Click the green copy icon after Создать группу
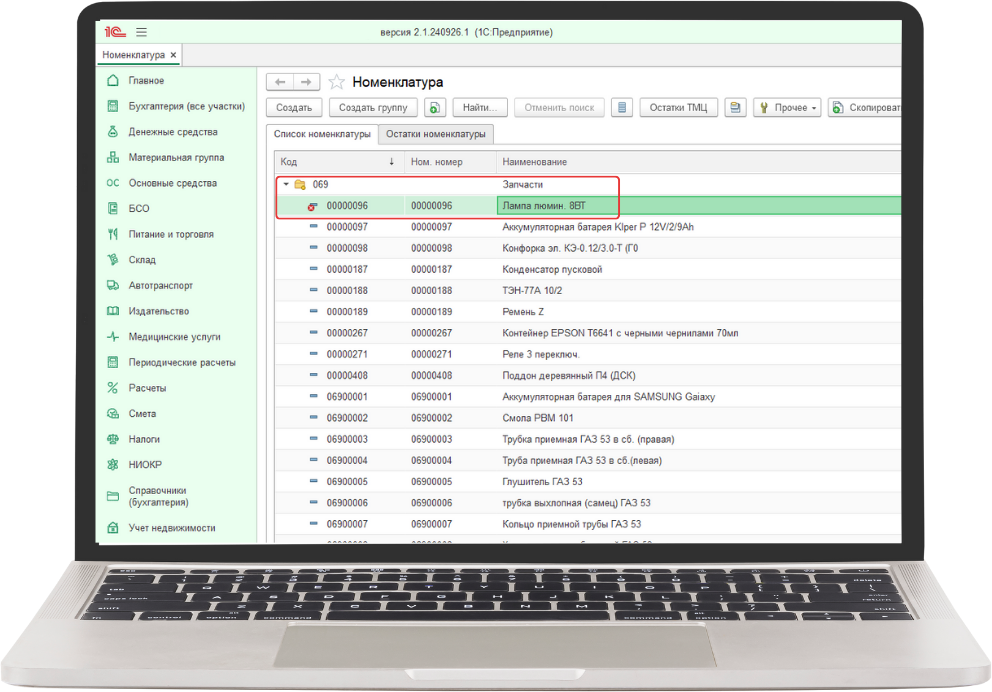The height and width of the screenshot is (692, 992). 434,108
